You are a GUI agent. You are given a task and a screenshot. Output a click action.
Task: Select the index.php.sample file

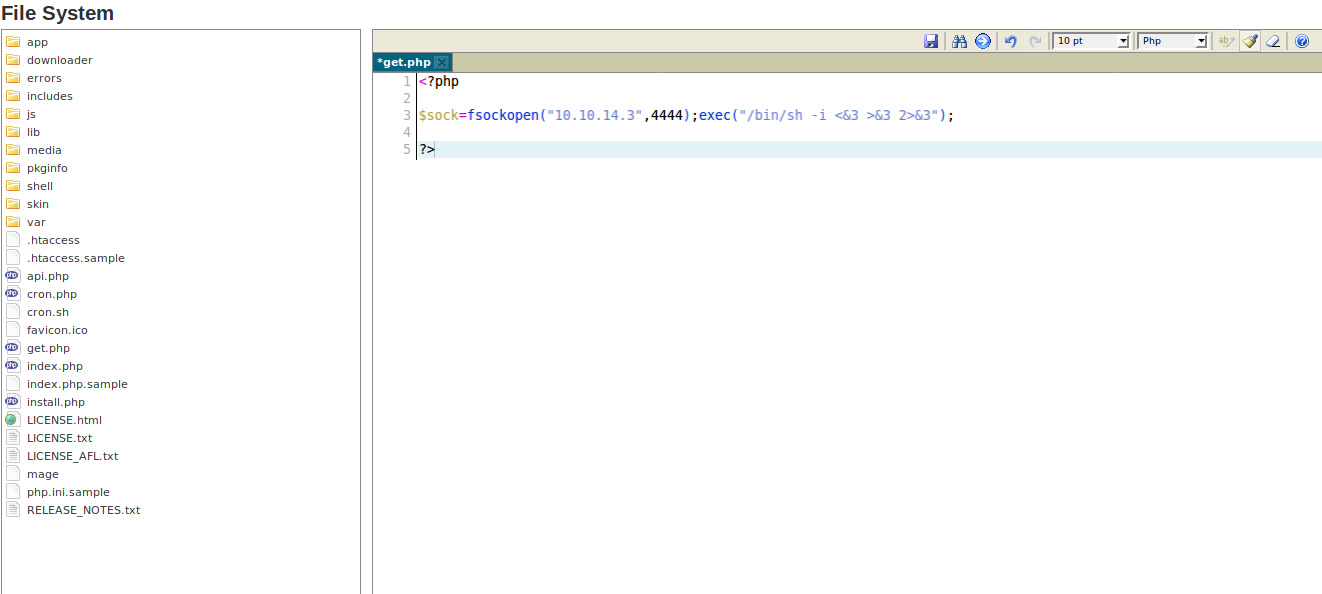pyautogui.click(x=77, y=384)
